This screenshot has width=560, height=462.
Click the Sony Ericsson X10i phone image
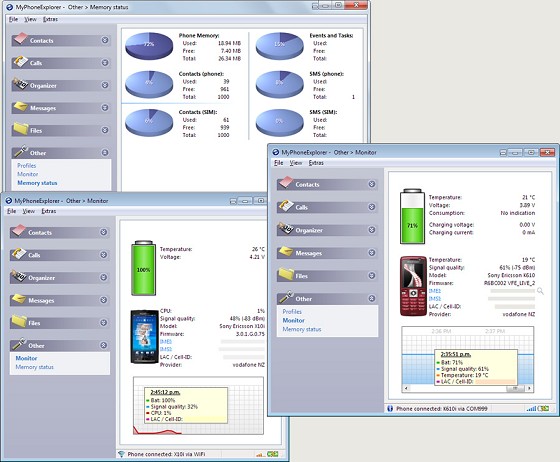(x=144, y=337)
